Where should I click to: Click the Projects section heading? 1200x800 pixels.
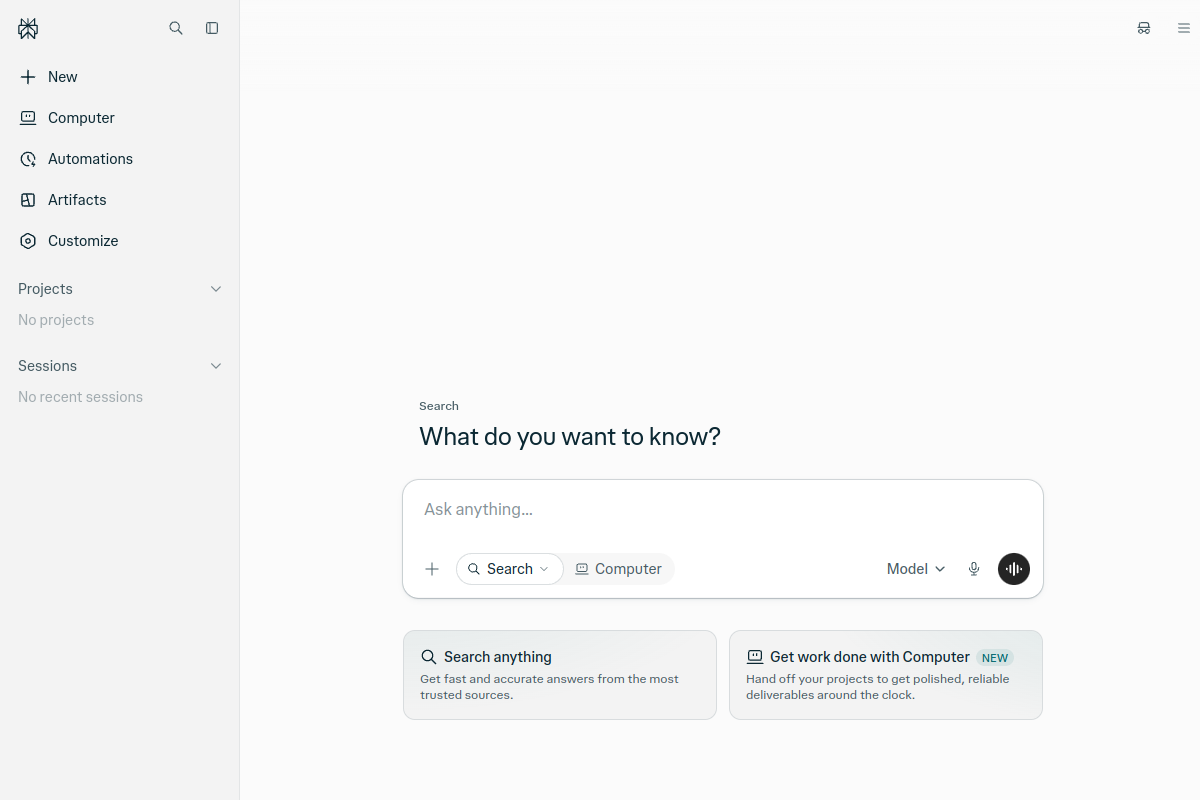pyautogui.click(x=45, y=289)
